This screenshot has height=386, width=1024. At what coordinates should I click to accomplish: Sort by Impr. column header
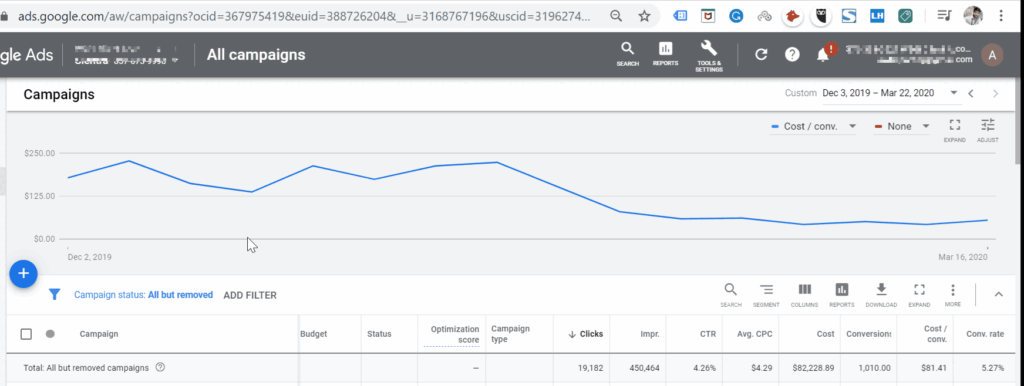coord(649,334)
